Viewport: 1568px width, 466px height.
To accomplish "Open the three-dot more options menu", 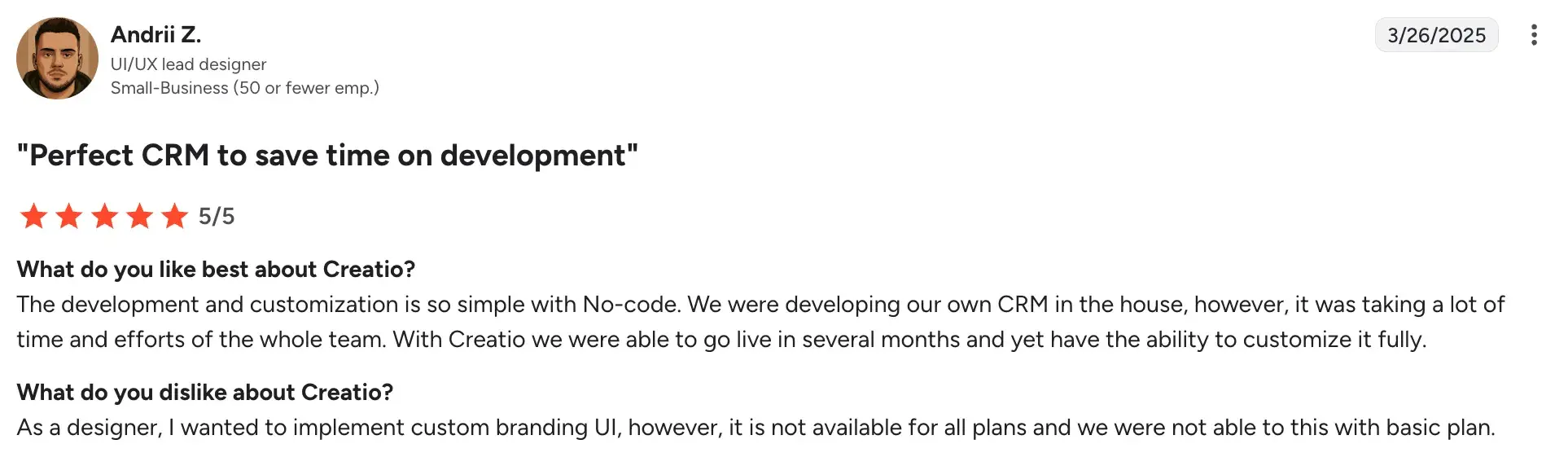I will [x=1534, y=35].
